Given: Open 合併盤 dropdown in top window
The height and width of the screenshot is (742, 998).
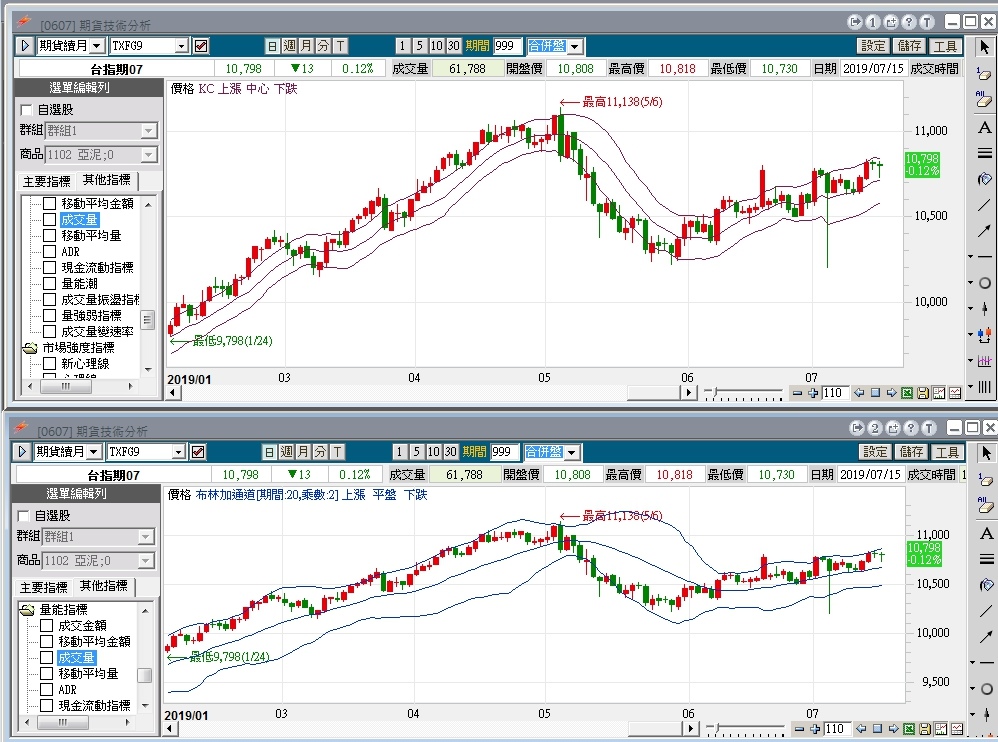Looking at the screenshot, I should coord(575,46).
